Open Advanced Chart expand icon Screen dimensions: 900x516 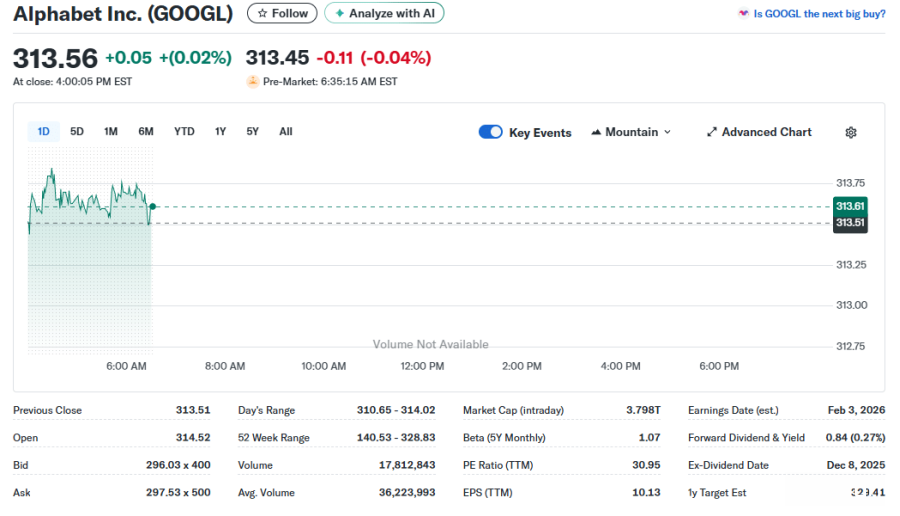click(x=712, y=132)
